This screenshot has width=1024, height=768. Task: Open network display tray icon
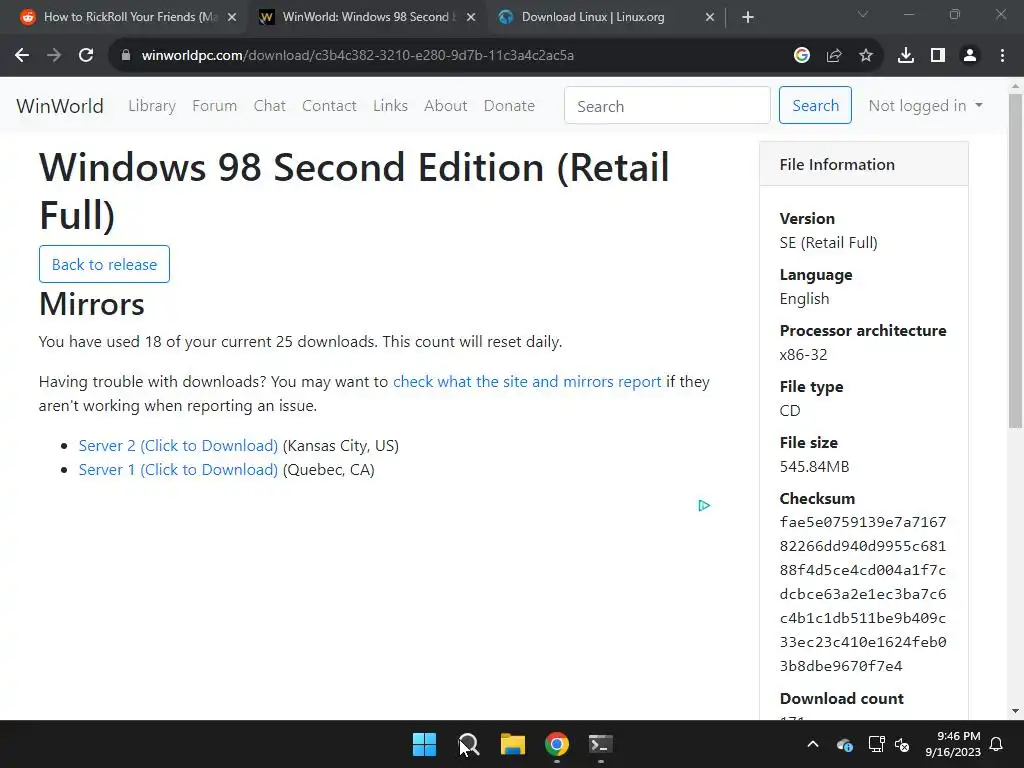876,744
